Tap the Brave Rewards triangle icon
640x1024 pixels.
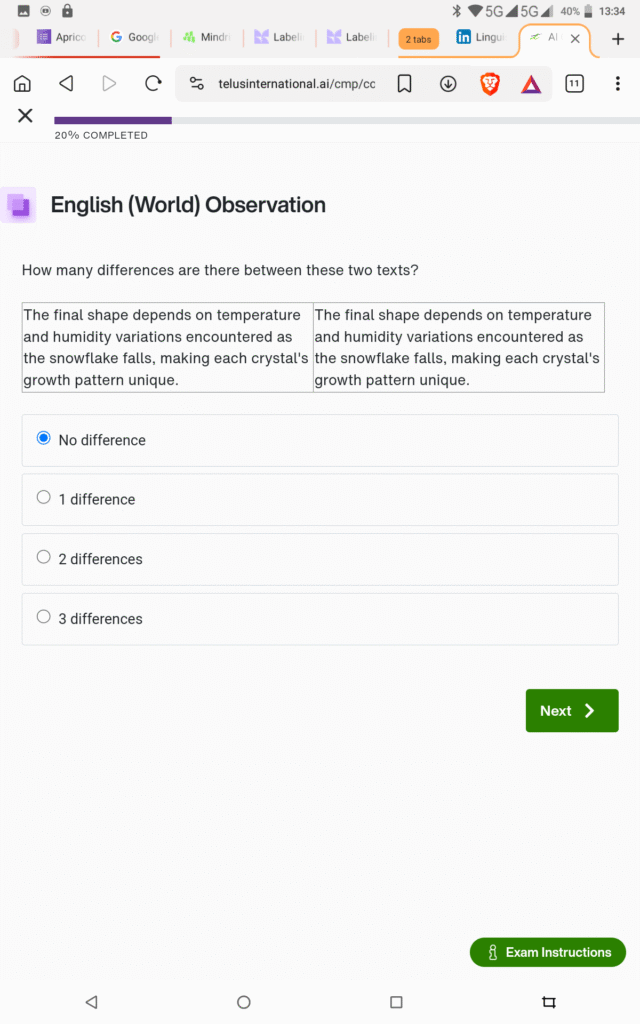point(531,84)
